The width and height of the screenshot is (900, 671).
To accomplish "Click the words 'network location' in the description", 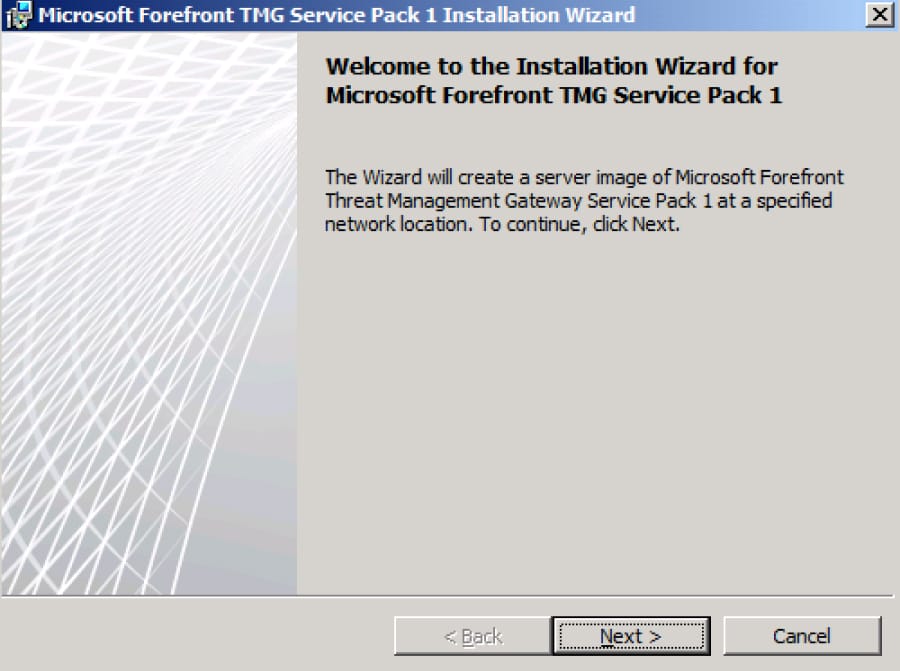I will pos(397,224).
